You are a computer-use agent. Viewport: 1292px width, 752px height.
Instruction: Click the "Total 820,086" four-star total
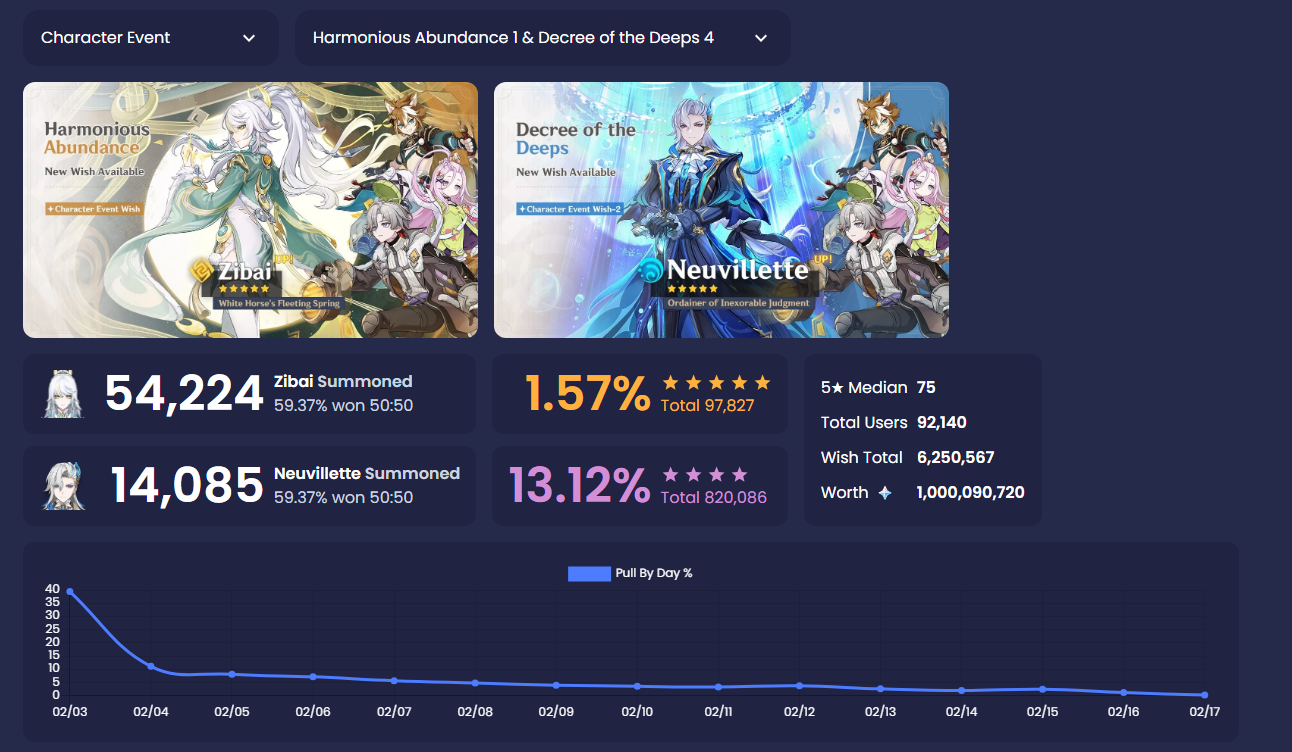coord(714,497)
